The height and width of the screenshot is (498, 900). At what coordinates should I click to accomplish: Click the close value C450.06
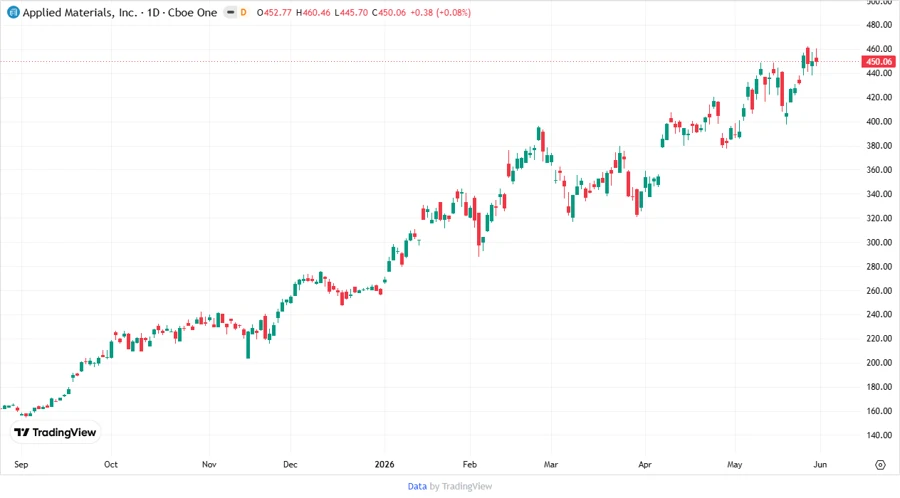tap(389, 12)
